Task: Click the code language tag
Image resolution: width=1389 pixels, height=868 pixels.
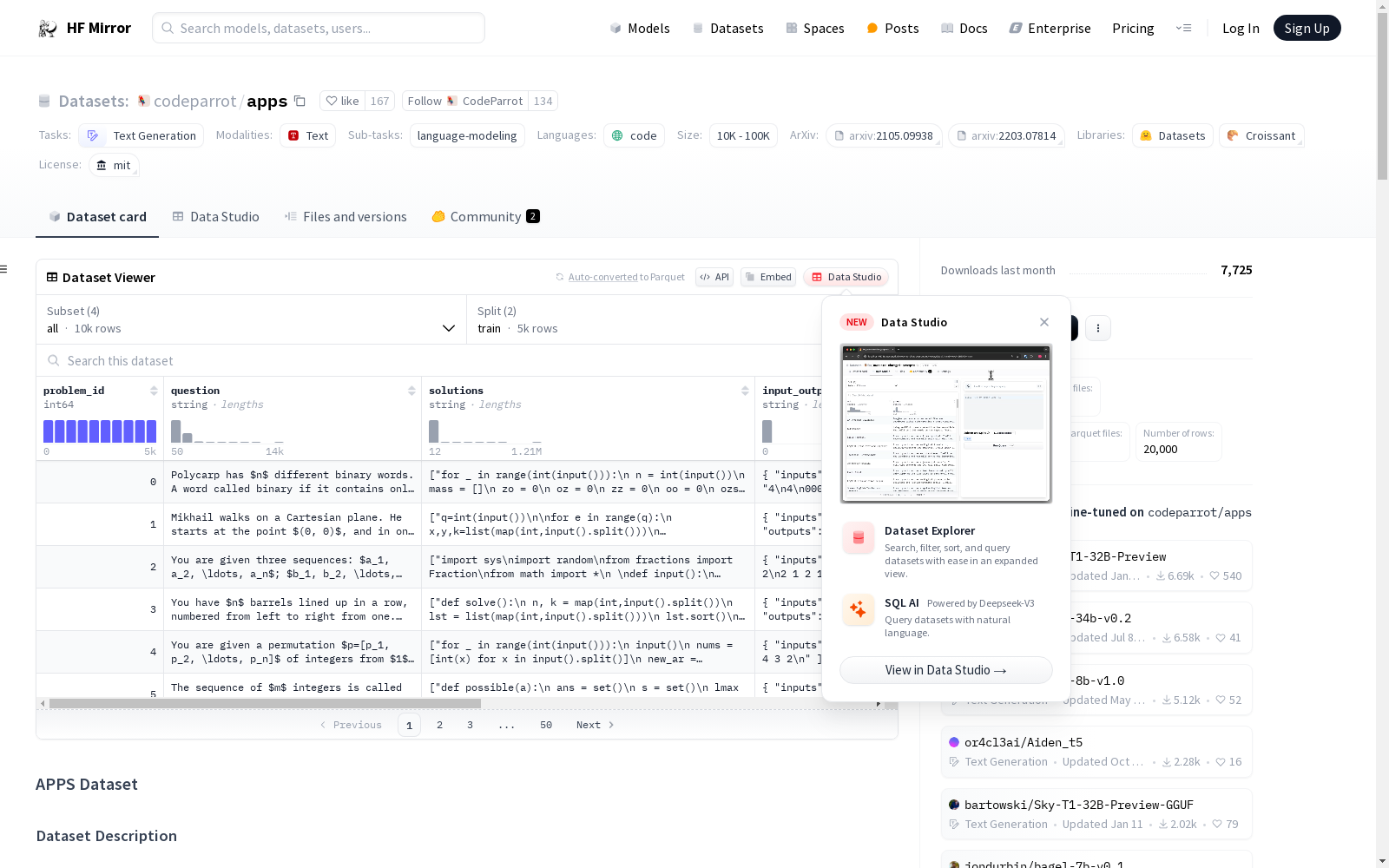Action: pyautogui.click(x=634, y=135)
